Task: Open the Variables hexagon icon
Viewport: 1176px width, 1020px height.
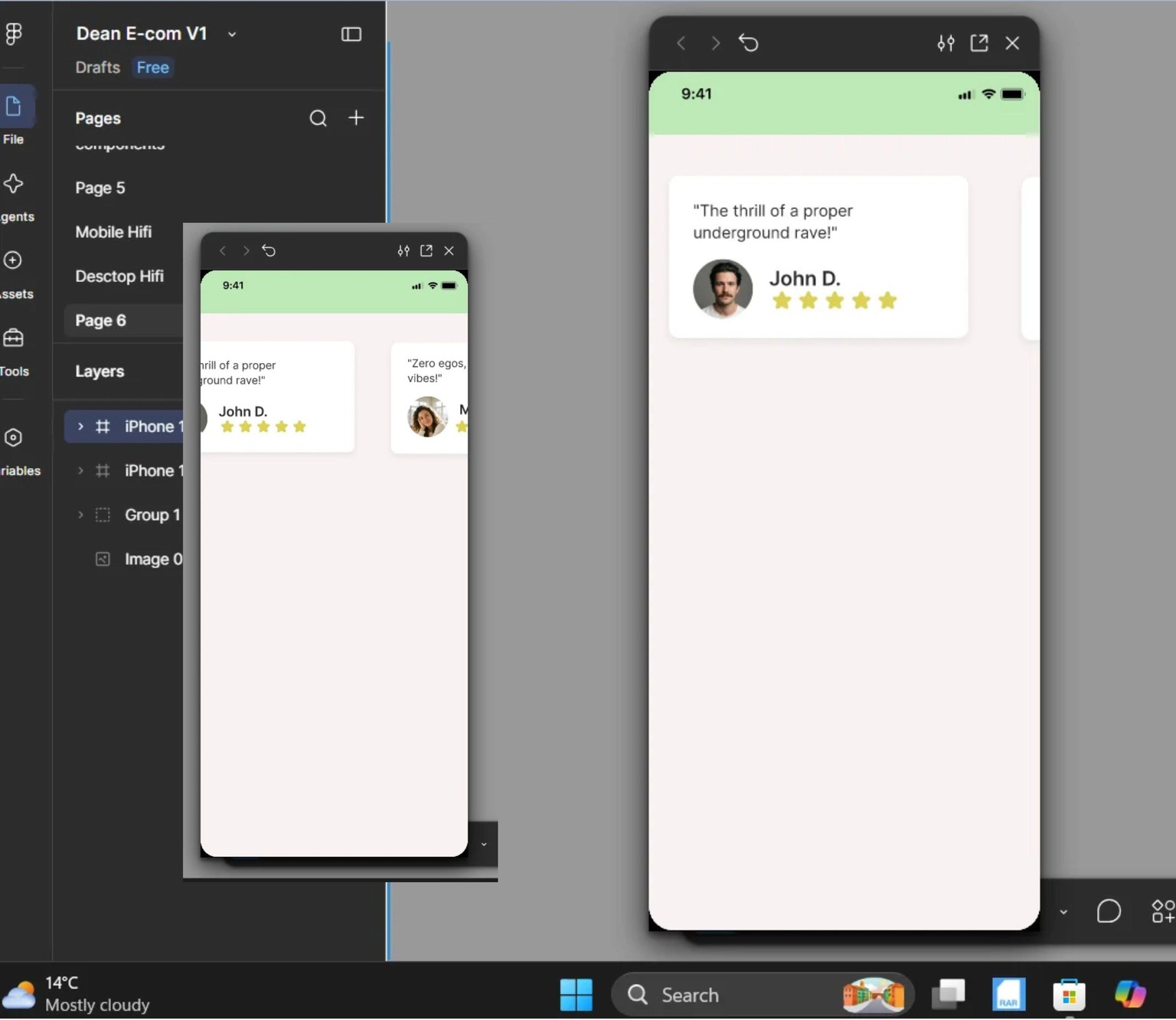Action: coord(13,438)
